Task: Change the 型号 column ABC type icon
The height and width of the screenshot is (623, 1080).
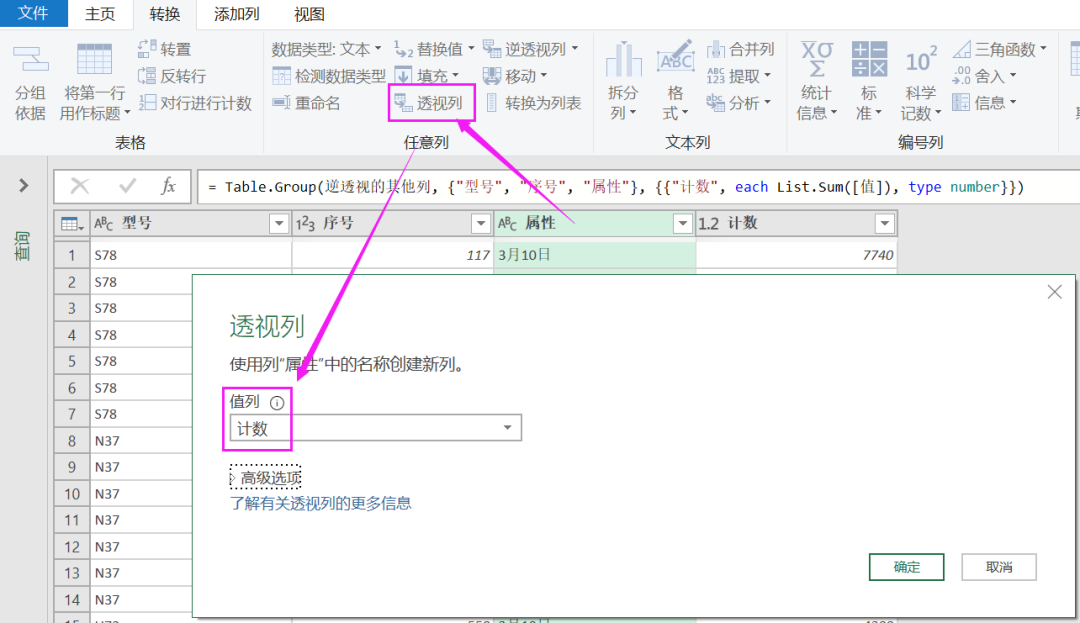Action: 103,224
